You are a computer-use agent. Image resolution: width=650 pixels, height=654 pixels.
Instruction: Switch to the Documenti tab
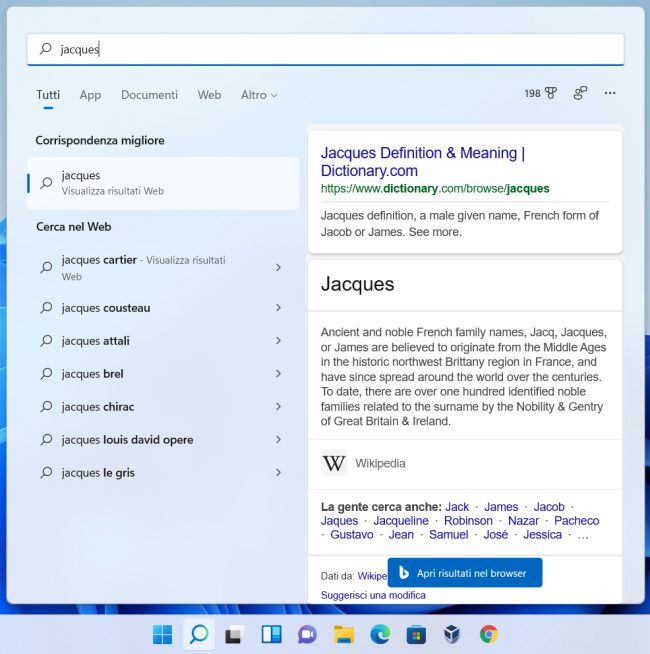149,95
